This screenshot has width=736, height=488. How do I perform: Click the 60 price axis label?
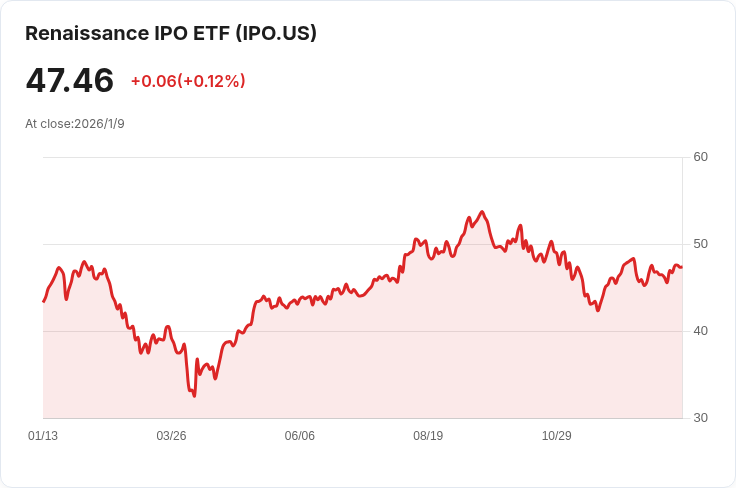pyautogui.click(x=700, y=157)
